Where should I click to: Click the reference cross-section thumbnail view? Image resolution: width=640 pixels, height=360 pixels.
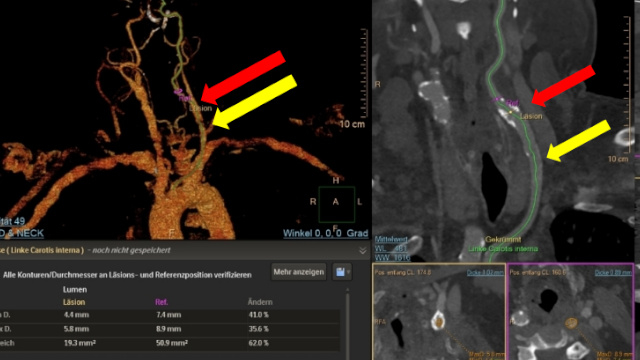[x=571, y=312]
